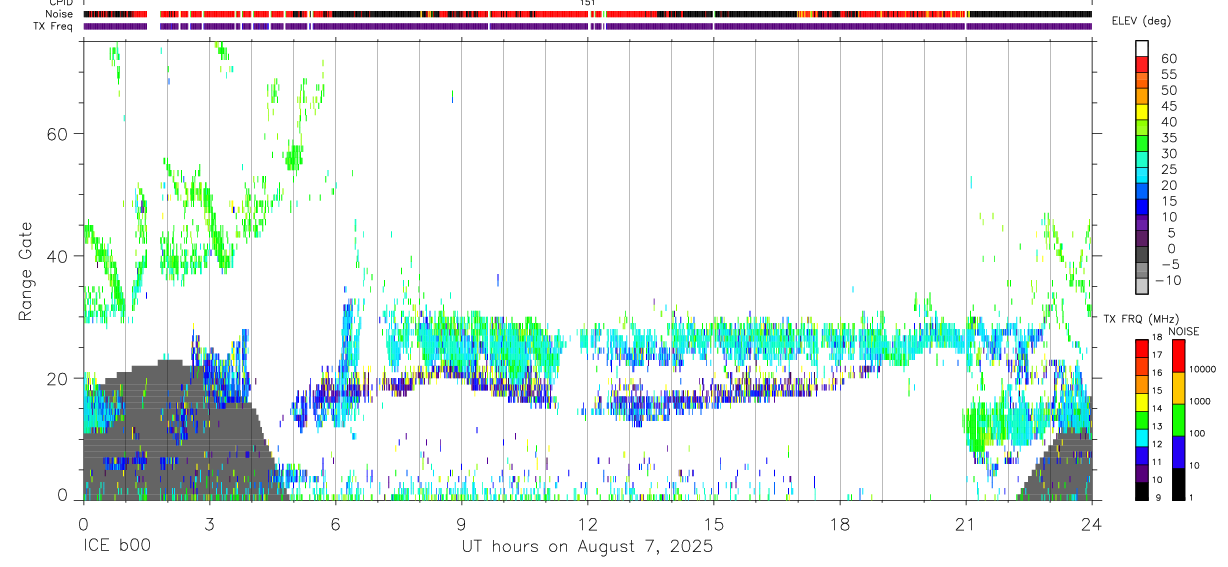Click the '55' label on ELEV colorbar
This screenshot has width=1228, height=567.
(1168, 75)
